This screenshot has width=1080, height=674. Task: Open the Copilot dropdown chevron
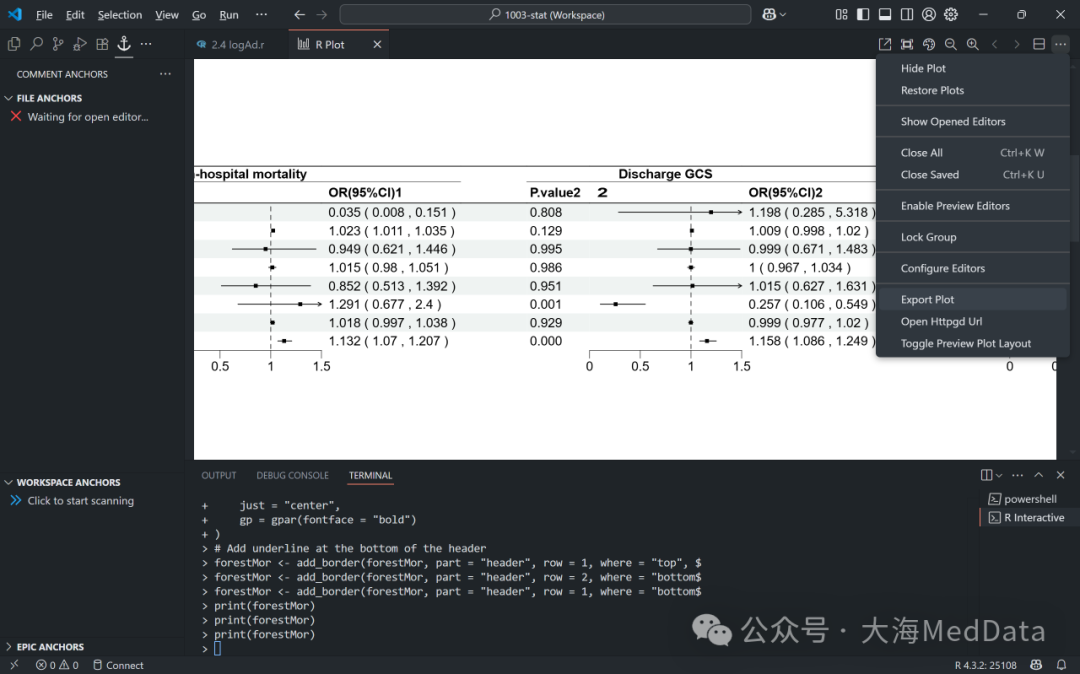783,14
